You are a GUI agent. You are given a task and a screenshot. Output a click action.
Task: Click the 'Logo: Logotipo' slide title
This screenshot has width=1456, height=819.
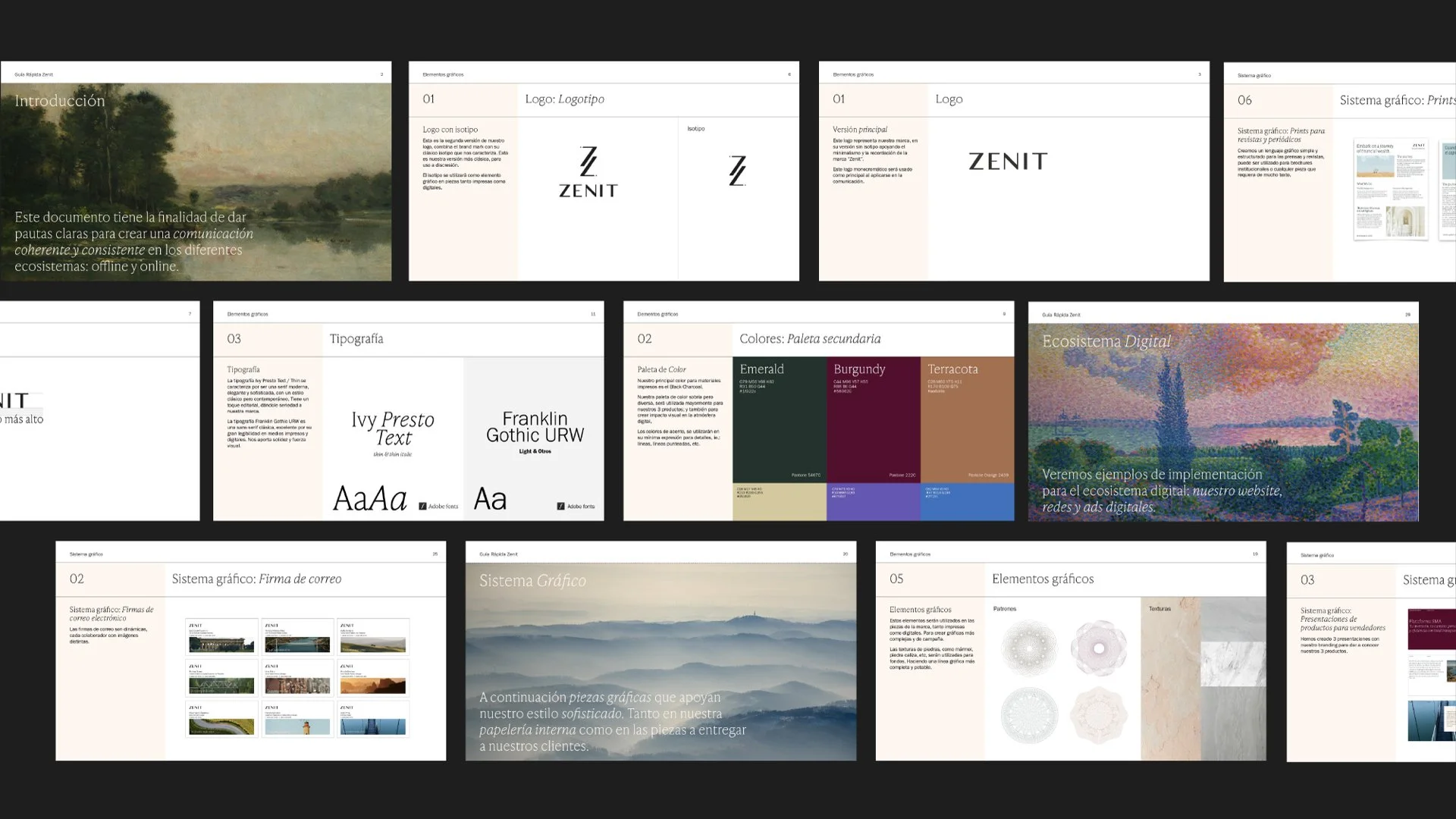click(x=565, y=99)
